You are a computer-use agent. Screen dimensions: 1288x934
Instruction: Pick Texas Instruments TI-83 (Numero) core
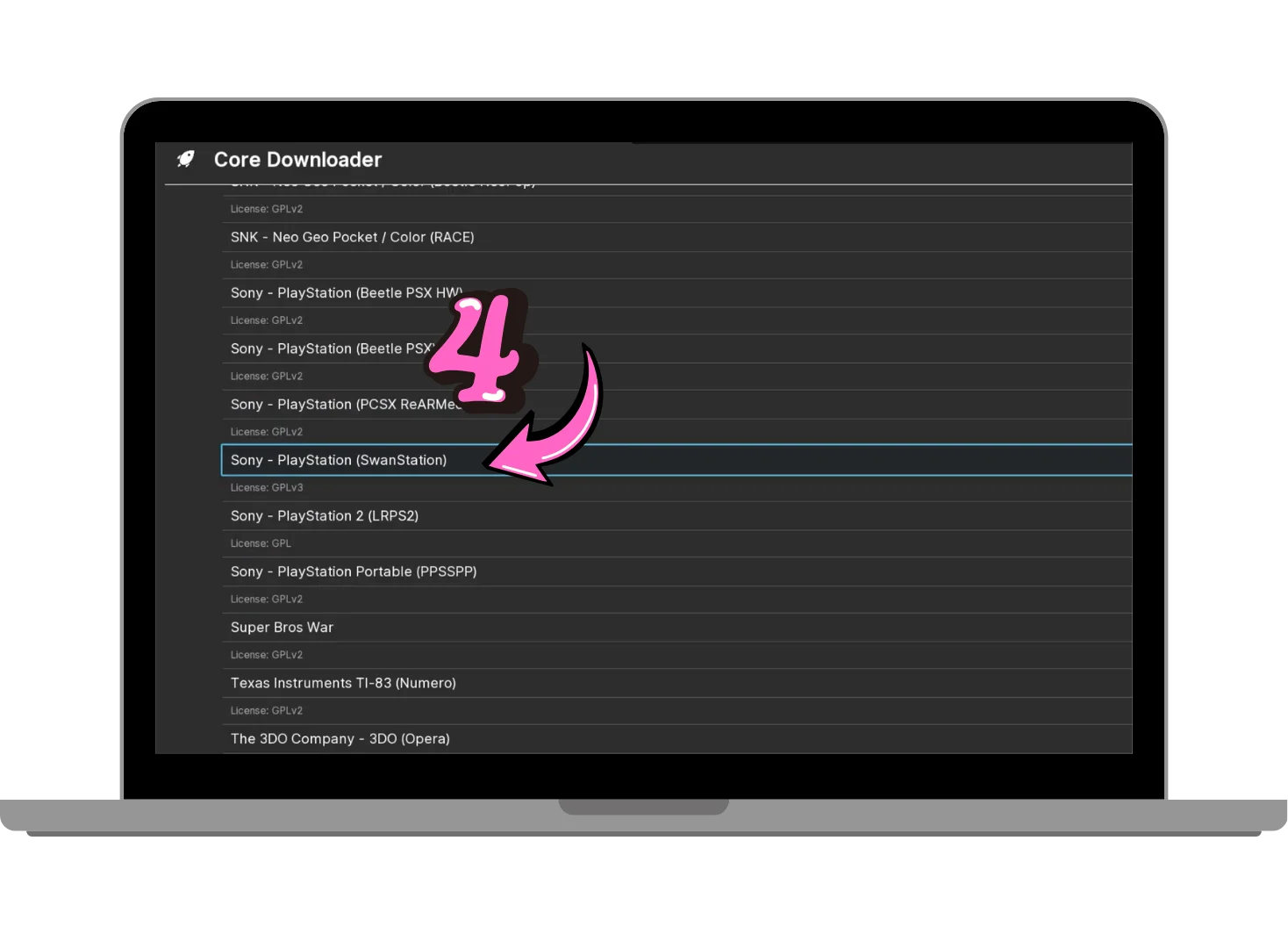[676, 683]
